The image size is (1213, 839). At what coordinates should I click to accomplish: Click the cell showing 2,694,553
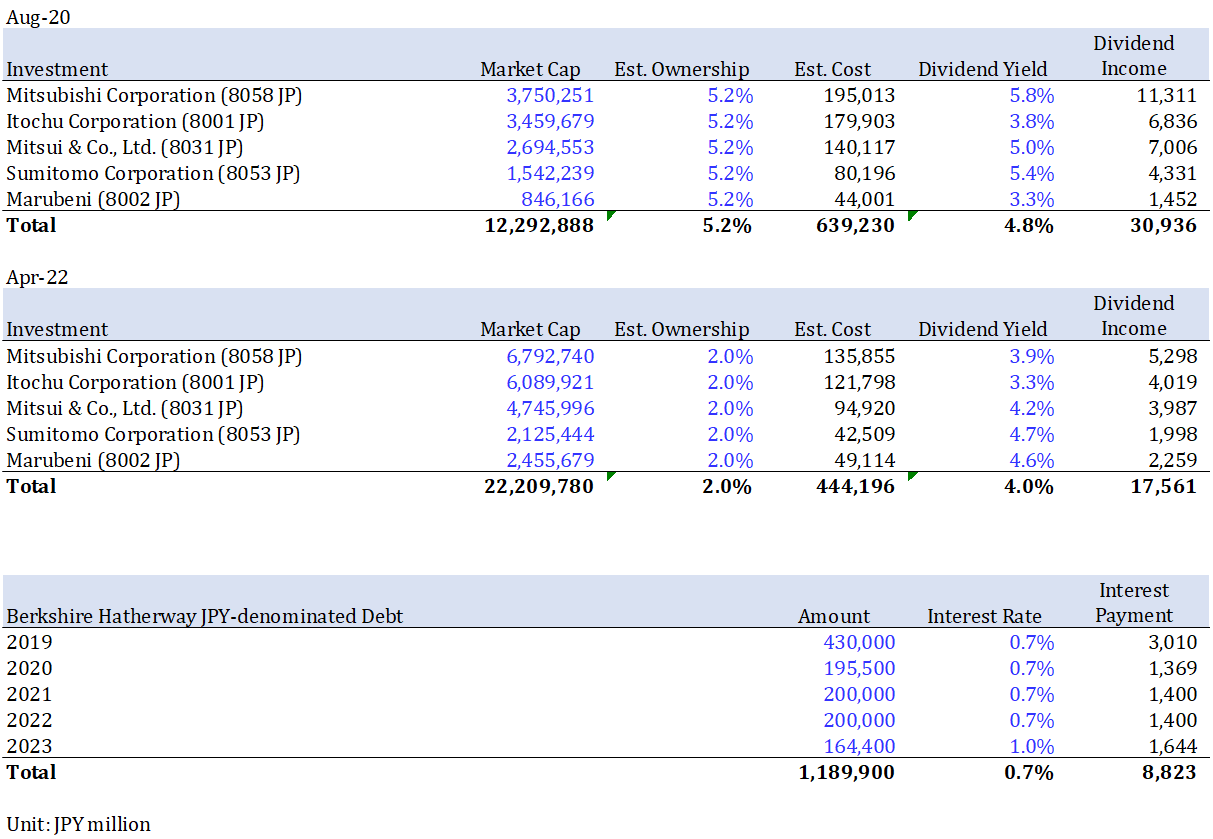tap(550, 147)
